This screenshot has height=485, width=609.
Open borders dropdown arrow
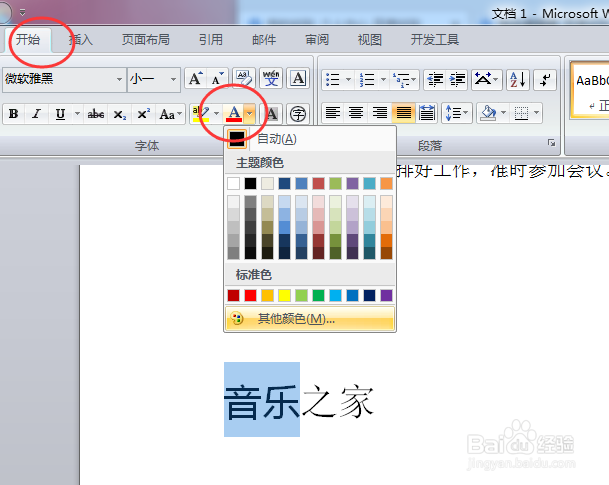pos(536,113)
